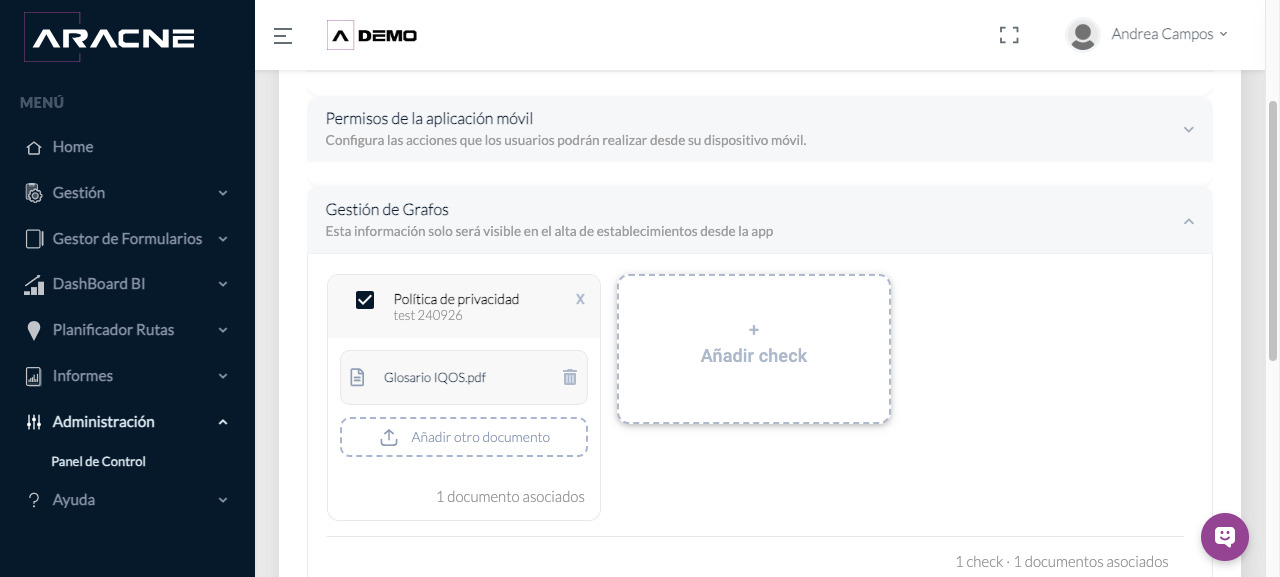
Task: Click the document icon beside Glosario IQOS.pdf
Action: (357, 377)
